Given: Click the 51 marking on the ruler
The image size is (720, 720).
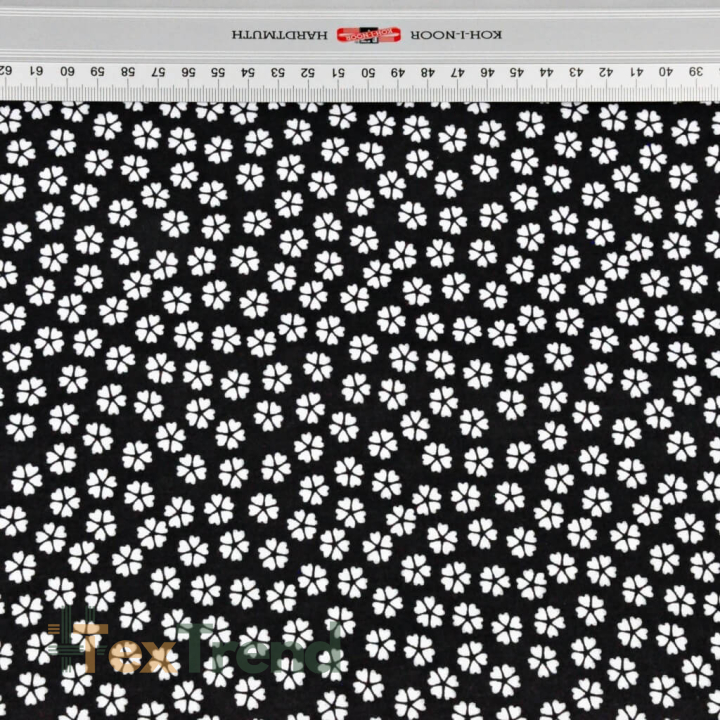Looking at the screenshot, I should coord(338,73).
